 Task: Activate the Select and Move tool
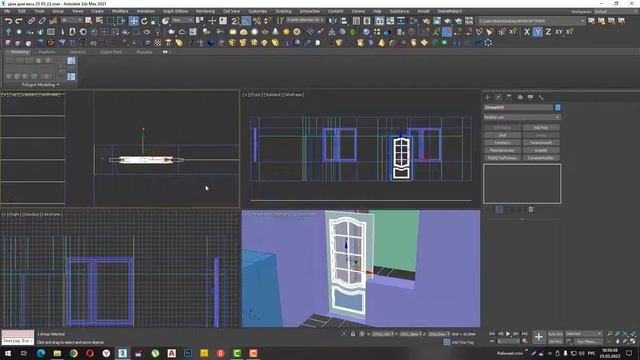(x=133, y=21)
